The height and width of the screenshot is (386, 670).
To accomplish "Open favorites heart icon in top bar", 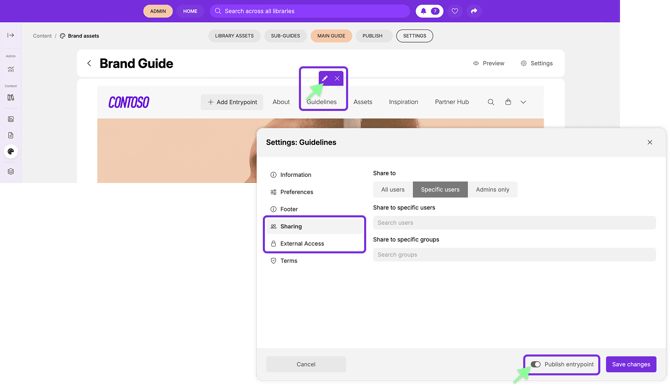I will (455, 11).
